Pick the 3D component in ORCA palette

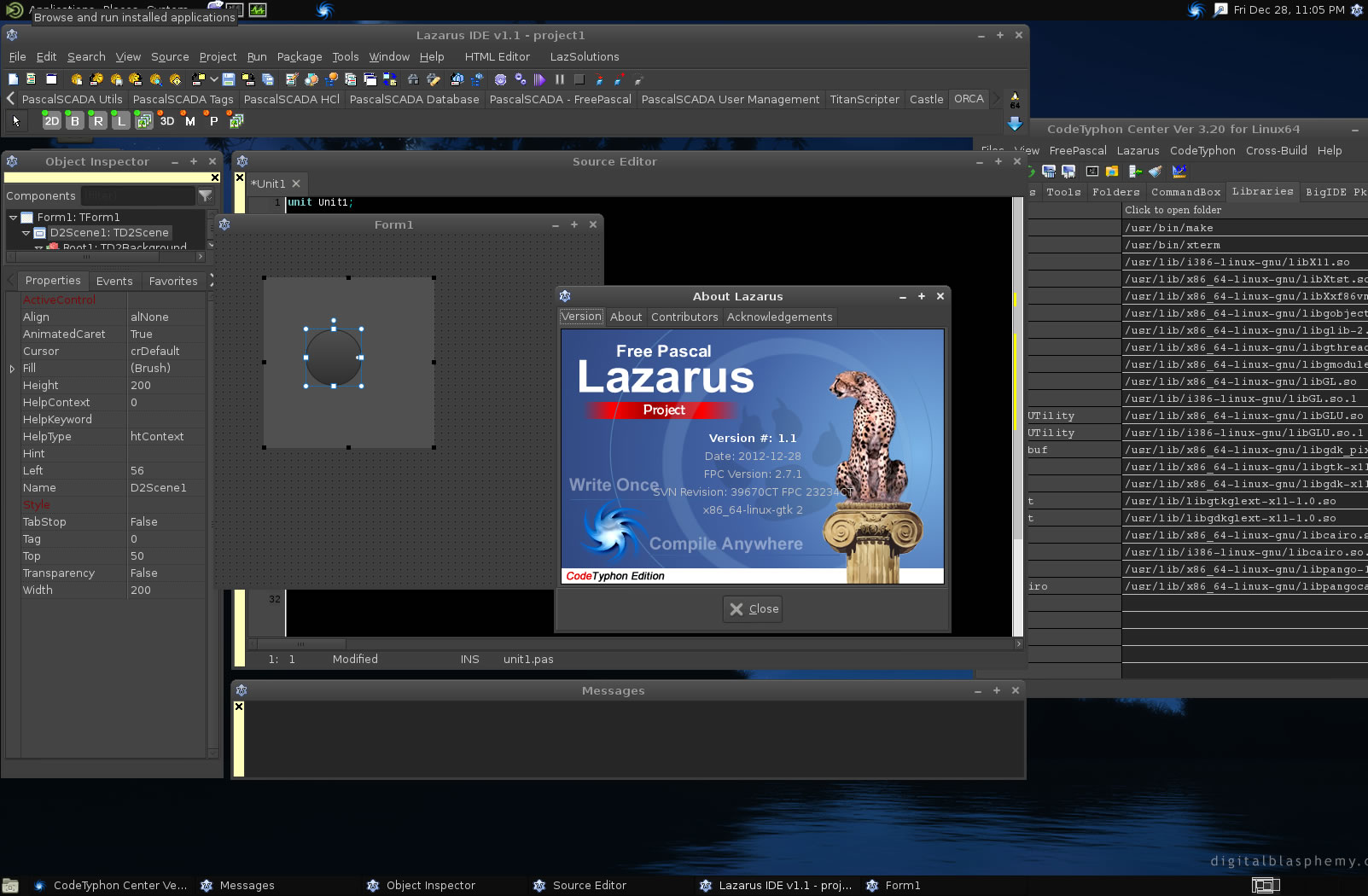(167, 121)
